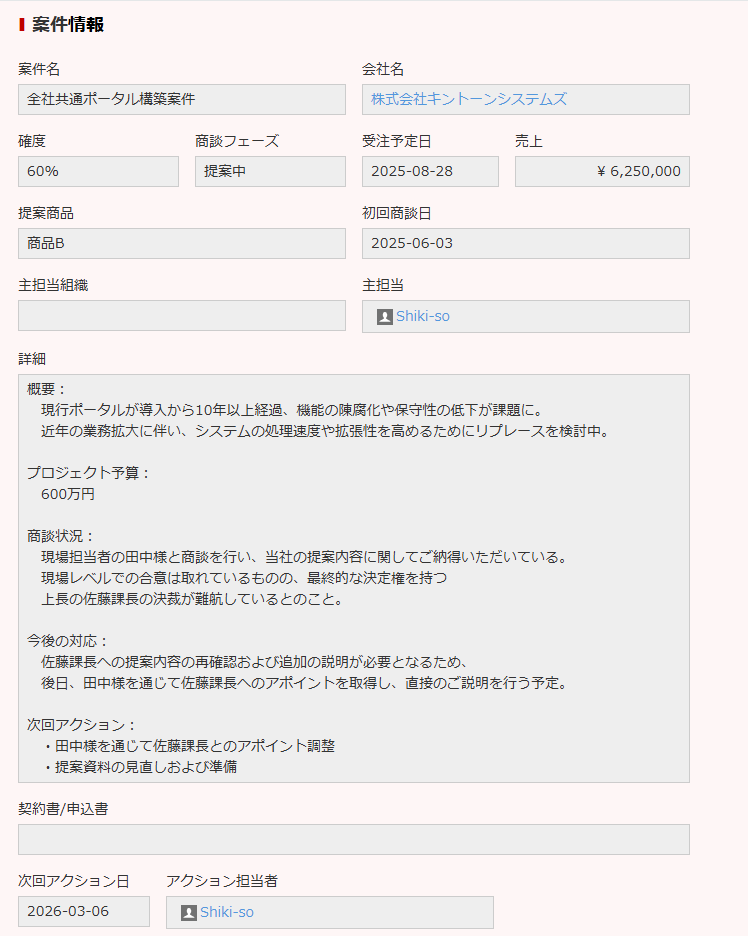Open Shiki-so link under アクション担当者
Viewport: 748px width, 936px height.
226,912
